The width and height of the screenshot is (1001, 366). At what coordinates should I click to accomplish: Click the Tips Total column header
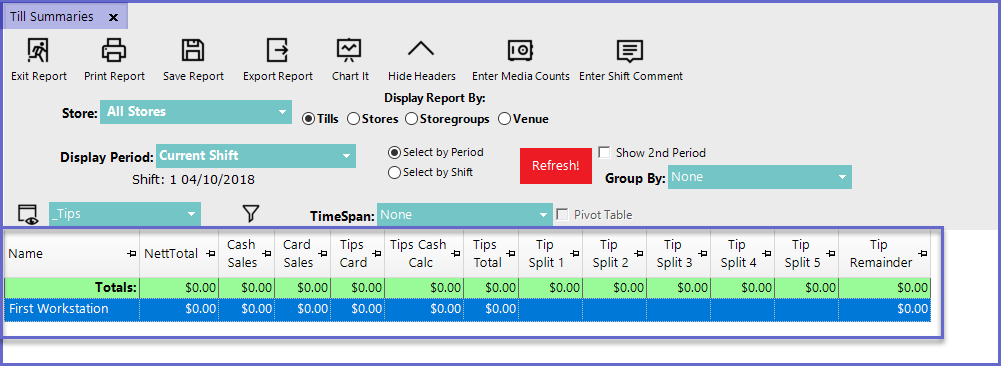(x=491, y=254)
